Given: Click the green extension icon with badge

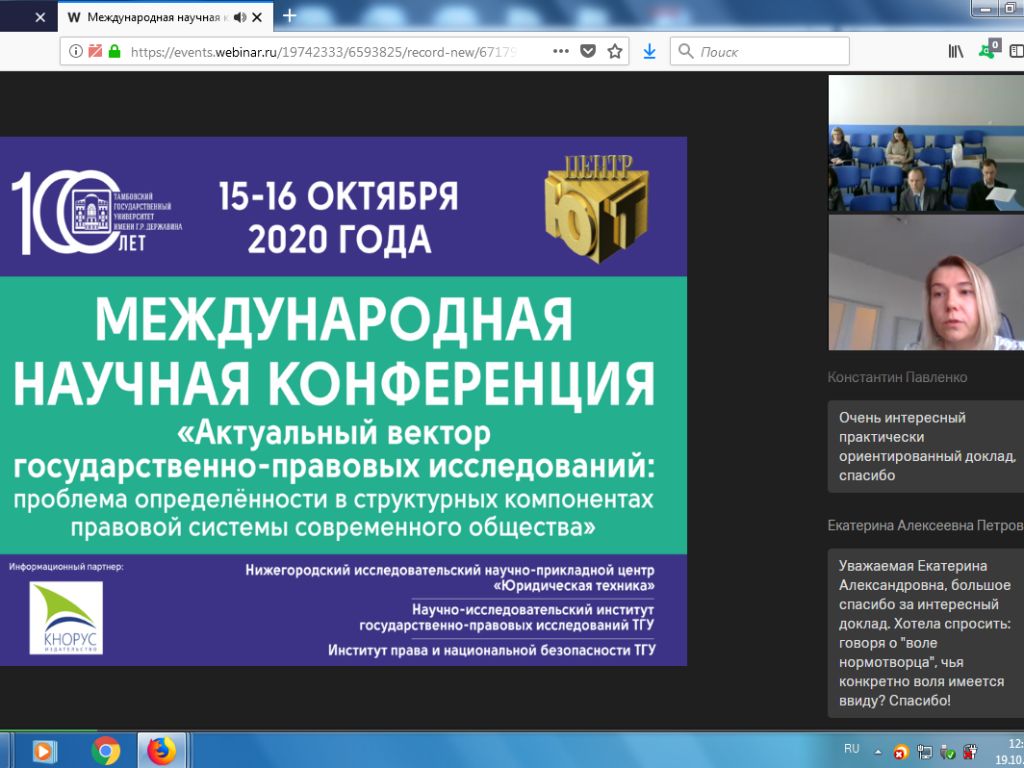Looking at the screenshot, I should pyautogui.click(x=989, y=50).
